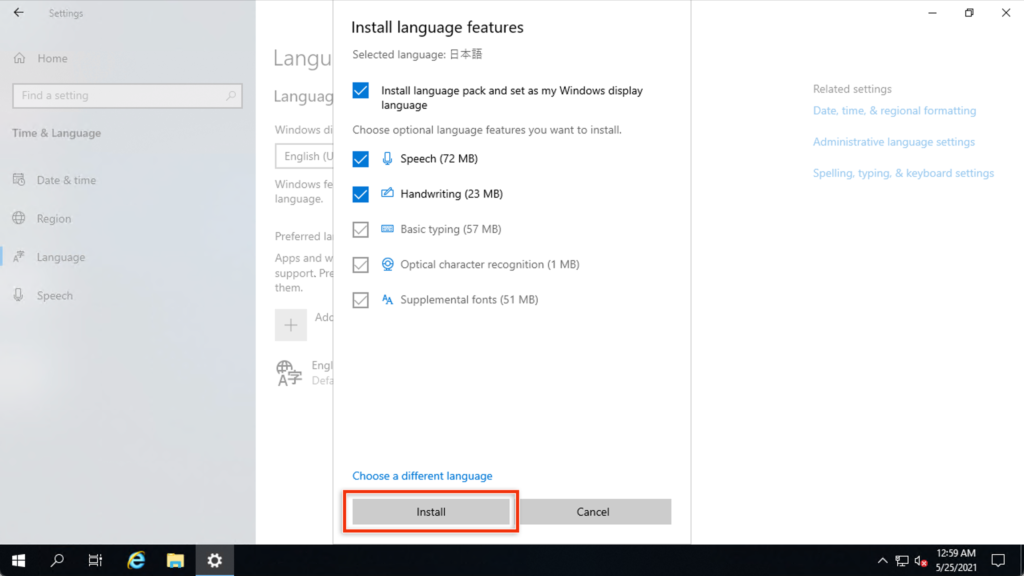Click the Basic typing (57 MB) checkbox
1024x576 pixels.
(x=360, y=229)
